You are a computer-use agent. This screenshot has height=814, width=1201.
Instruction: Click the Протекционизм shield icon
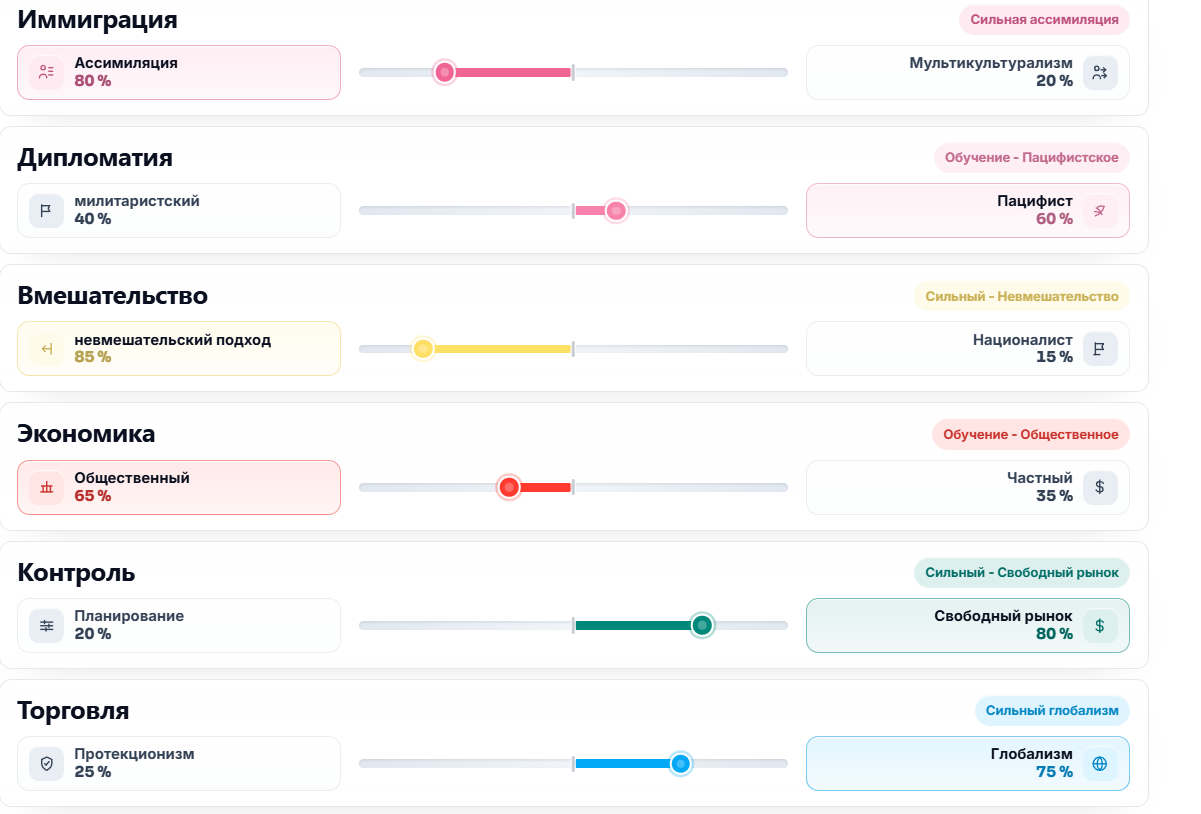click(x=46, y=763)
